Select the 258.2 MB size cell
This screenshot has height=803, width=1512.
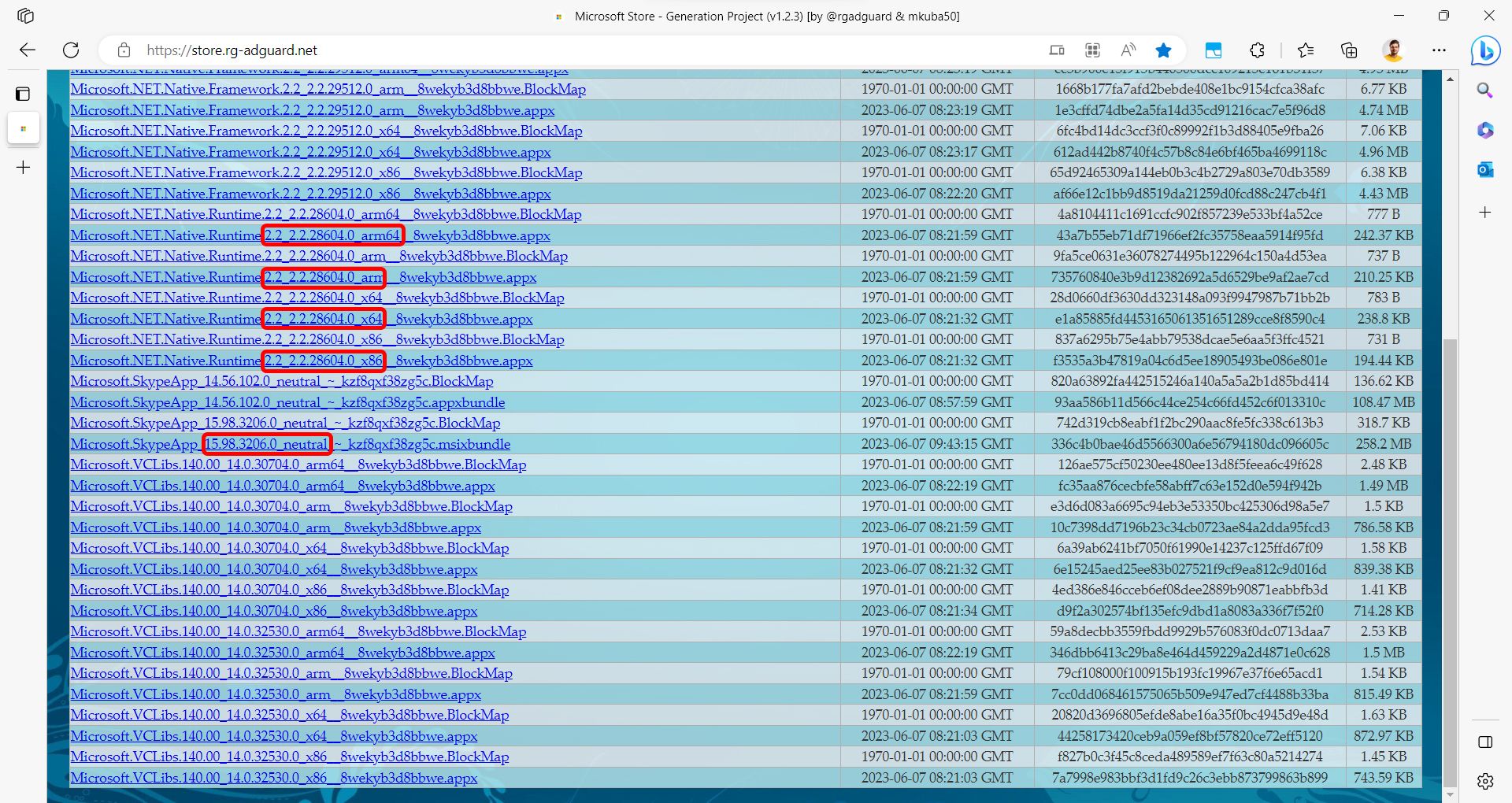coord(1384,444)
